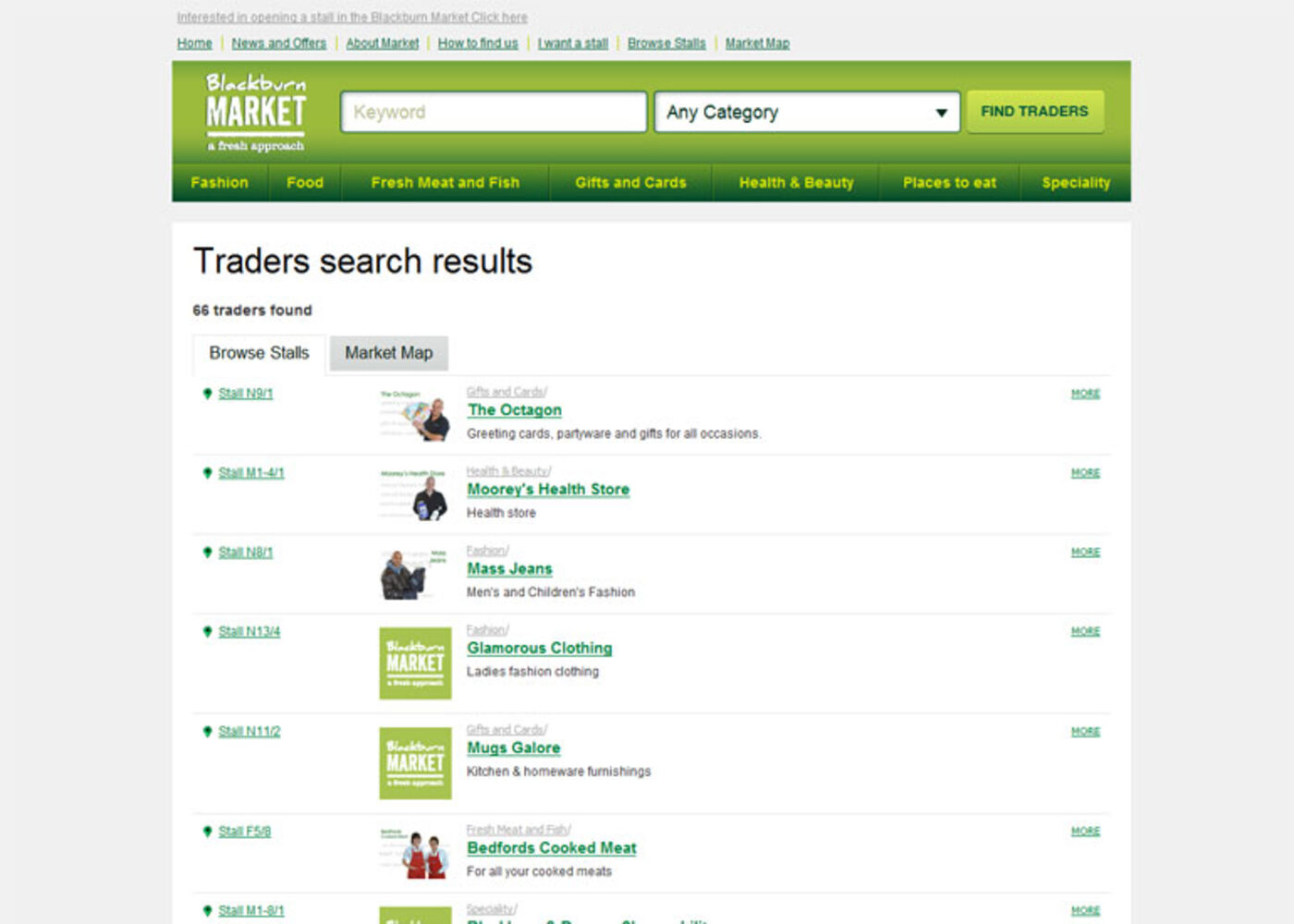This screenshot has height=924, width=1294.
Task: Go to News and Offers page
Action: [x=278, y=43]
